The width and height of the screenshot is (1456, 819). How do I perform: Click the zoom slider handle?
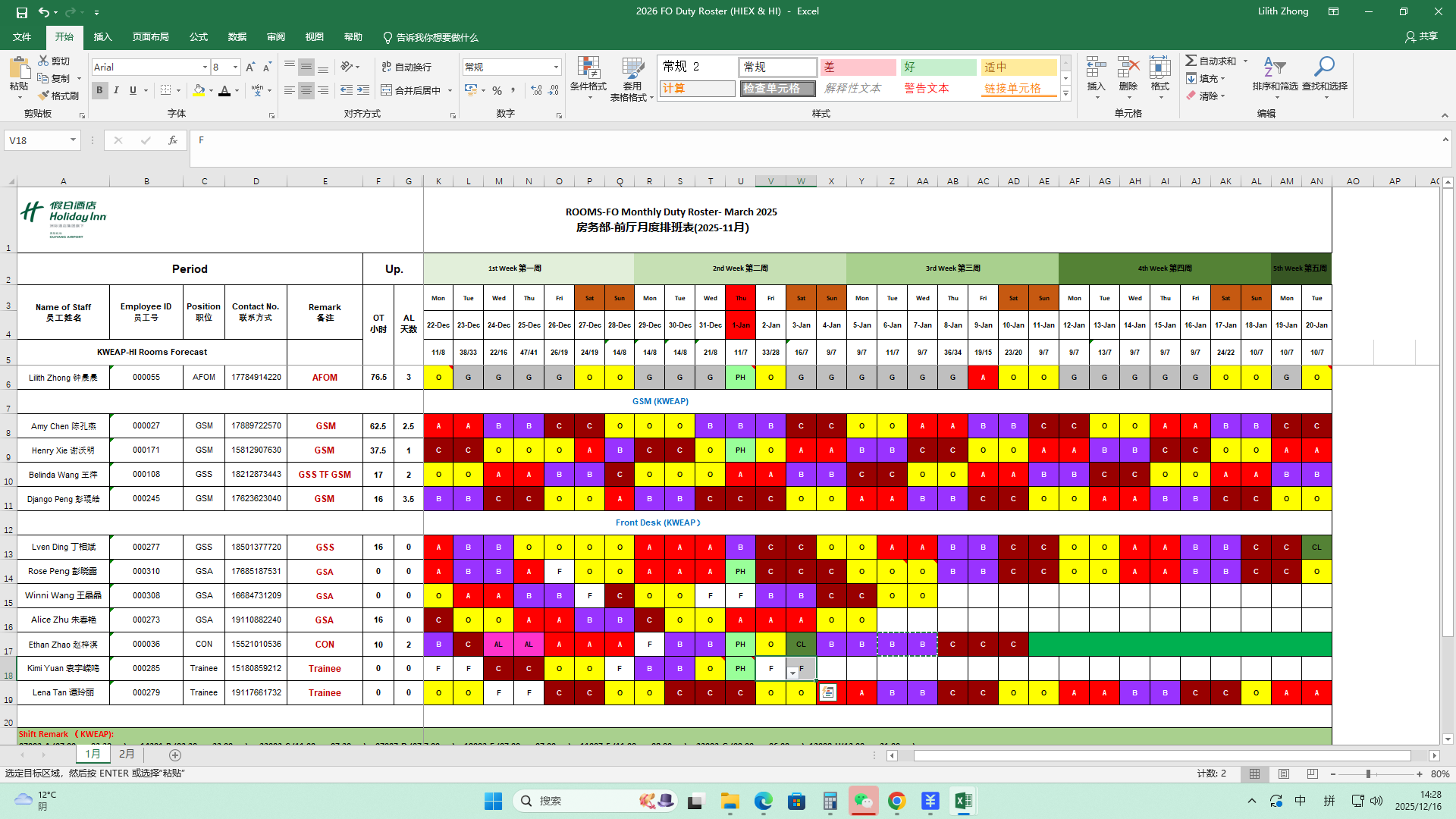[x=1368, y=773]
